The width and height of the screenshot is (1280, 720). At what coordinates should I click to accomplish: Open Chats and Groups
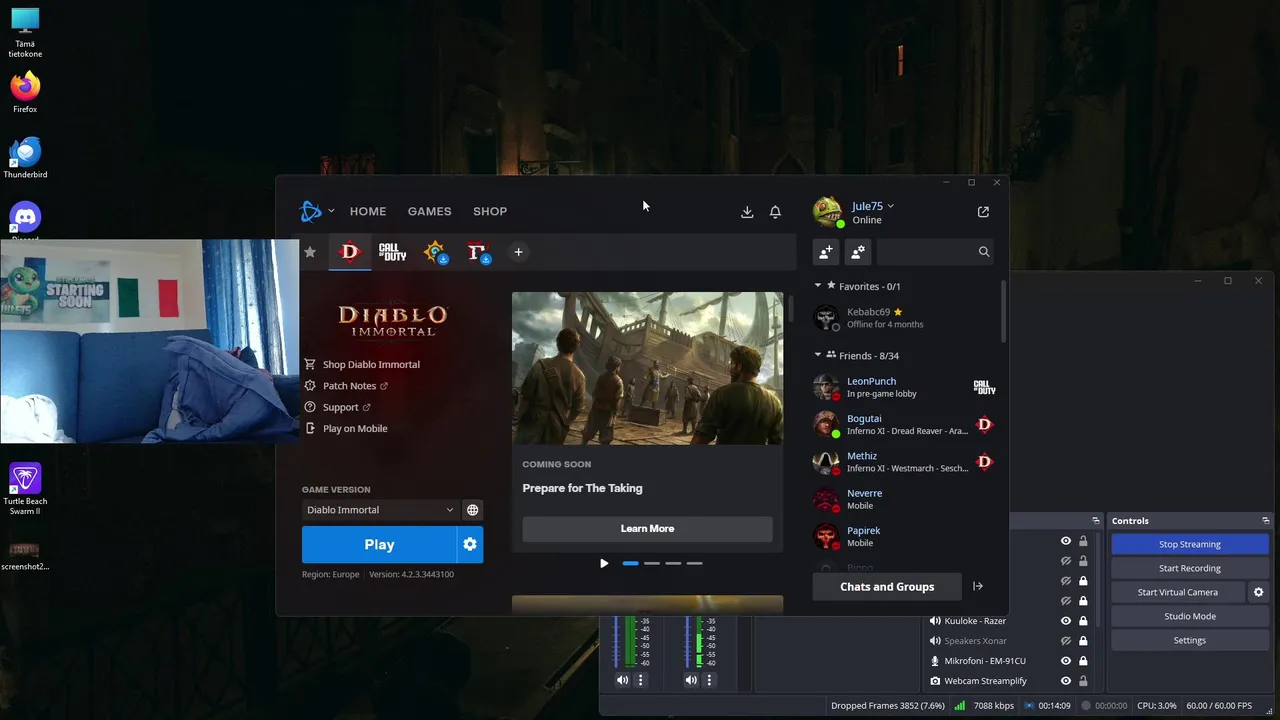887,587
